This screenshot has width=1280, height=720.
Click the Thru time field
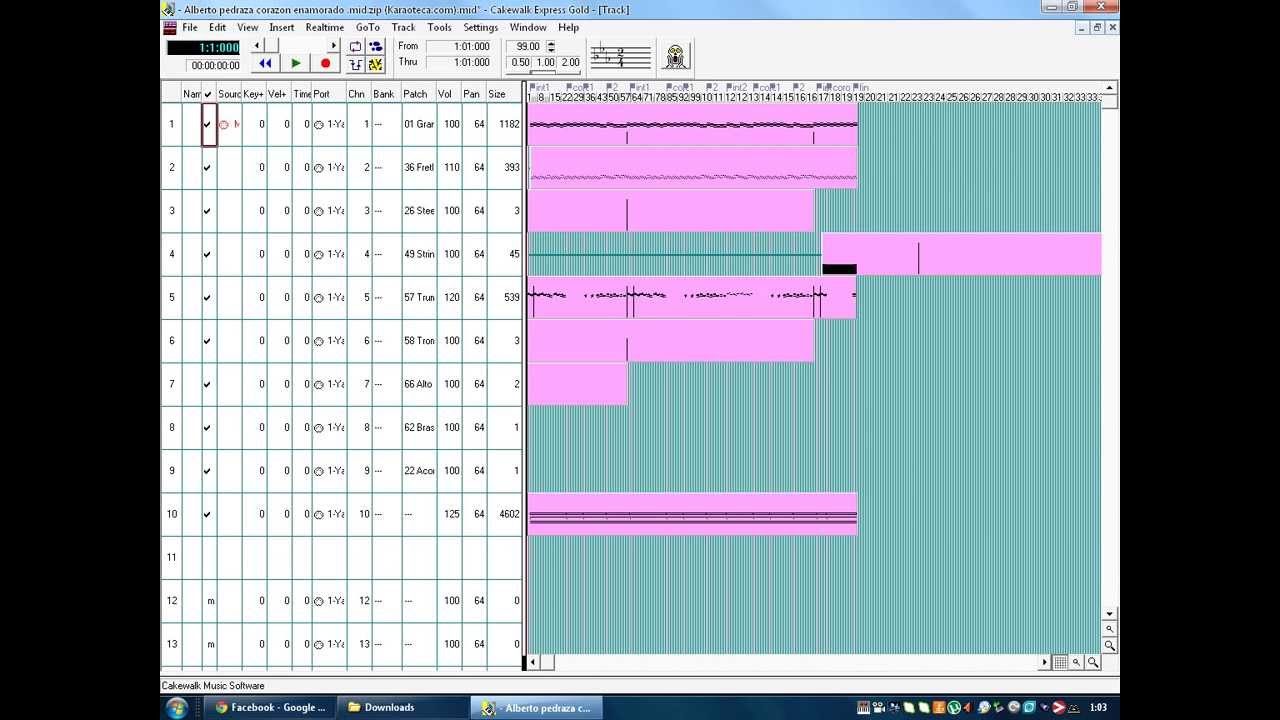pos(459,62)
